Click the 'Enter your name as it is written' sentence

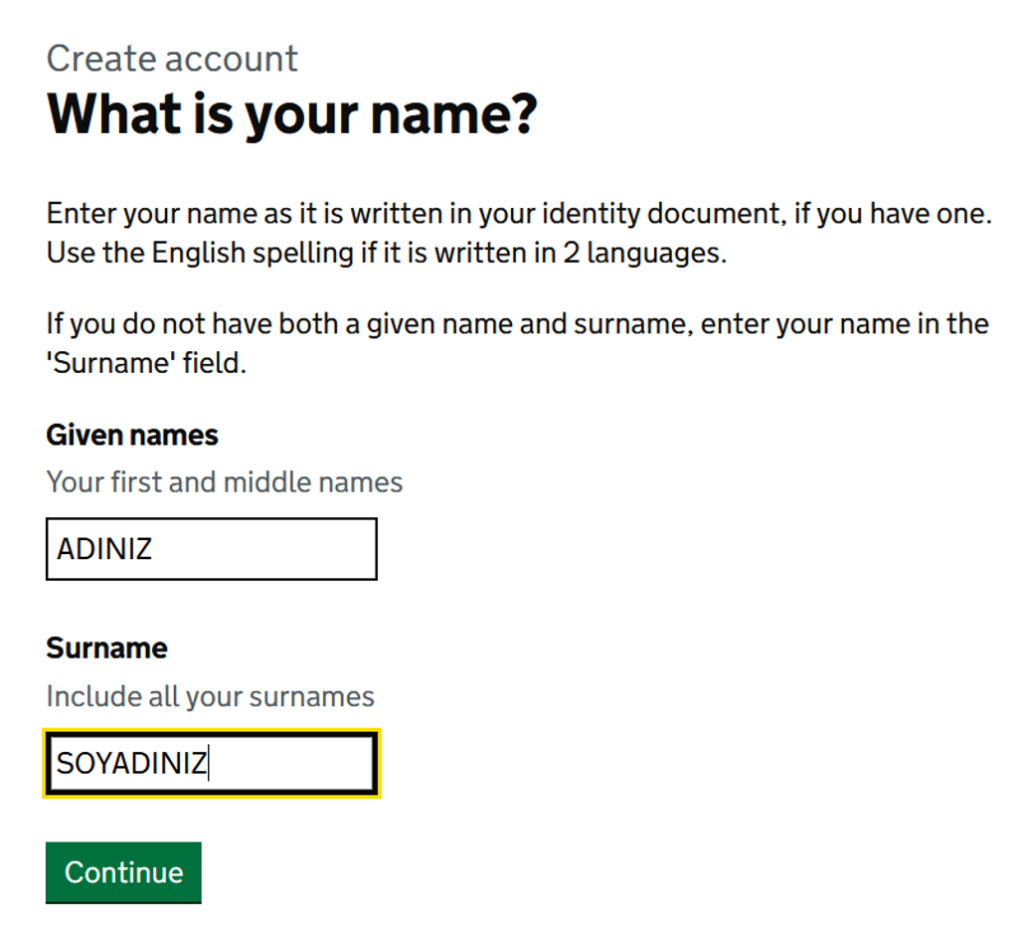point(300,214)
